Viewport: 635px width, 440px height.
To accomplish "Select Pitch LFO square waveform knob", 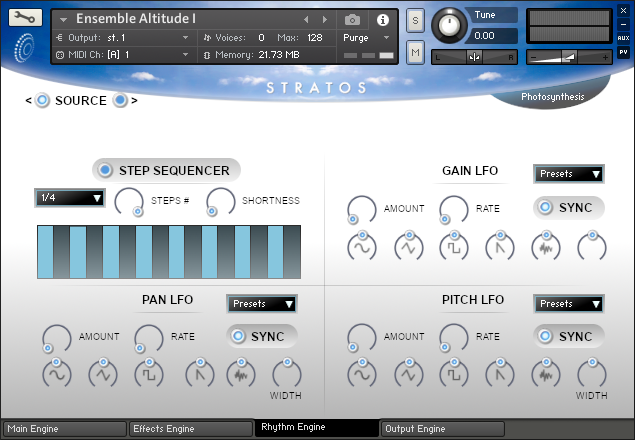I will click(454, 373).
